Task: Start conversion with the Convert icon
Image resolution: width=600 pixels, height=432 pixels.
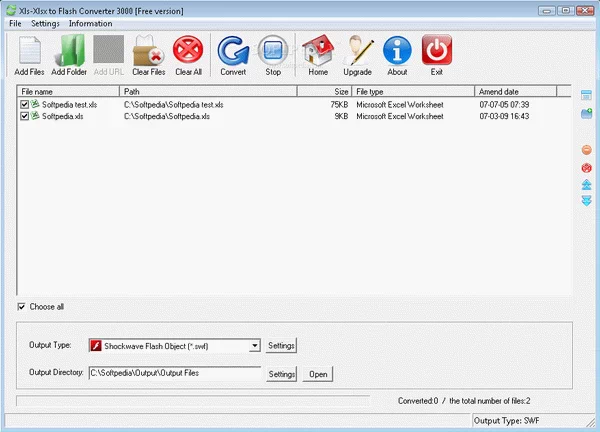Action: (233, 50)
